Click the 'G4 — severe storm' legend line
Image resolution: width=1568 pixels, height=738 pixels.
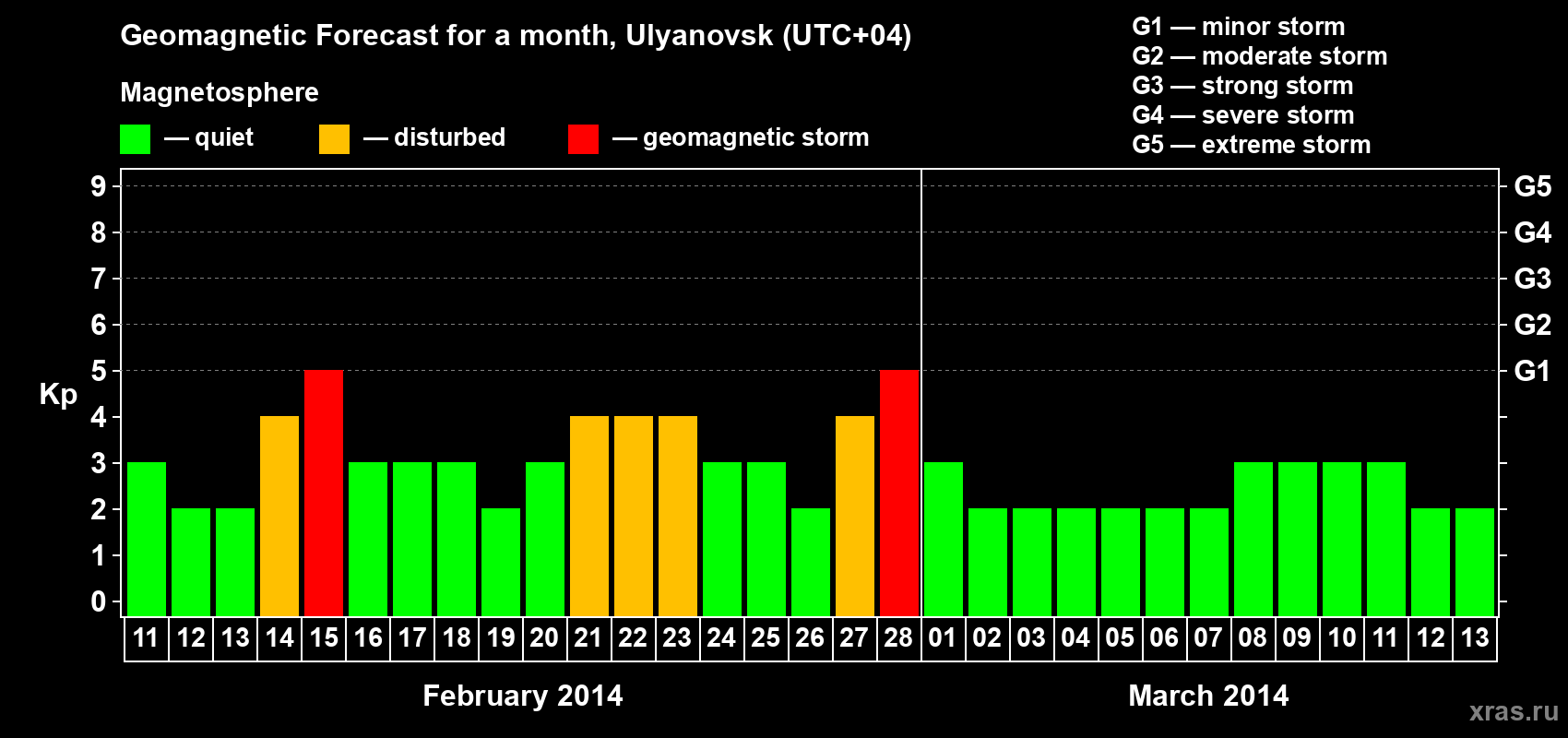[1243, 115]
